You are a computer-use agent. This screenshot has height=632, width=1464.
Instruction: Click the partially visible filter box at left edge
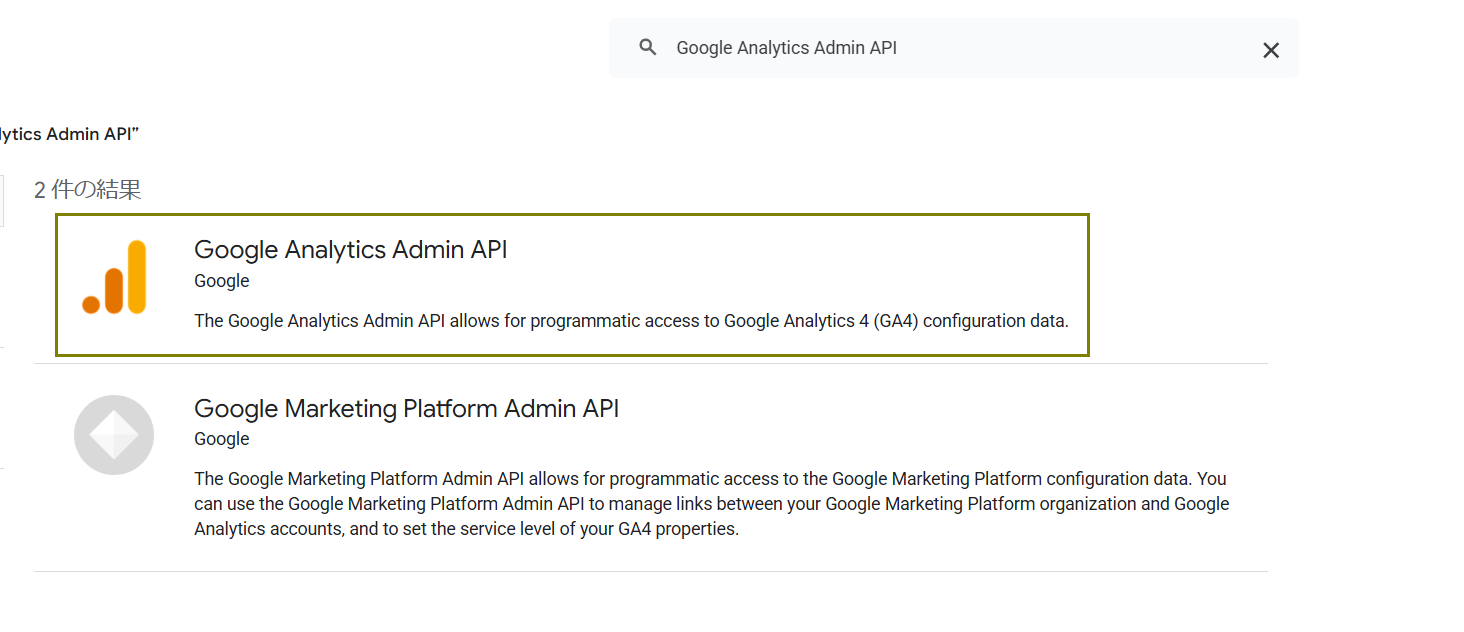(2, 200)
